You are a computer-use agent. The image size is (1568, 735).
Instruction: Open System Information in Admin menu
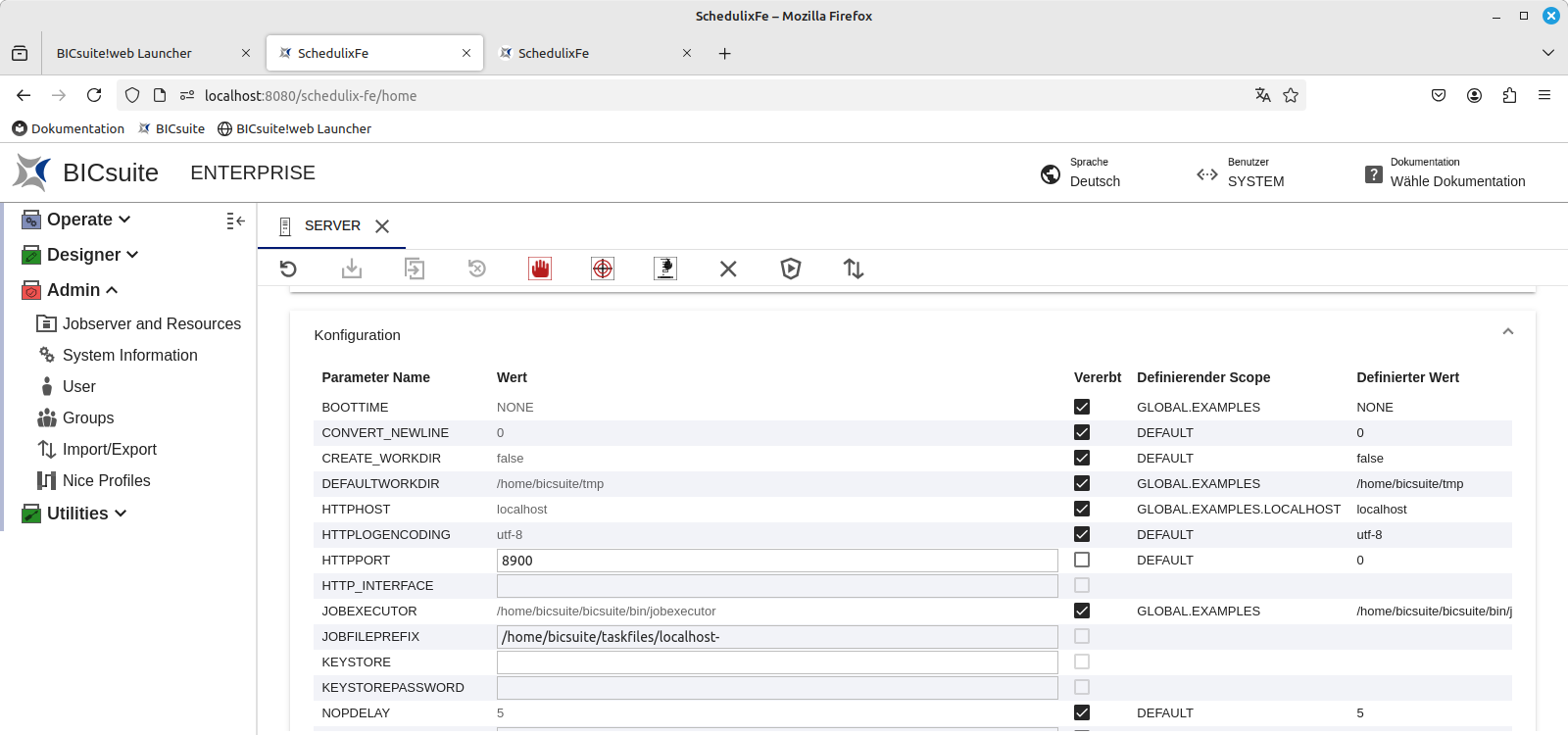click(129, 355)
